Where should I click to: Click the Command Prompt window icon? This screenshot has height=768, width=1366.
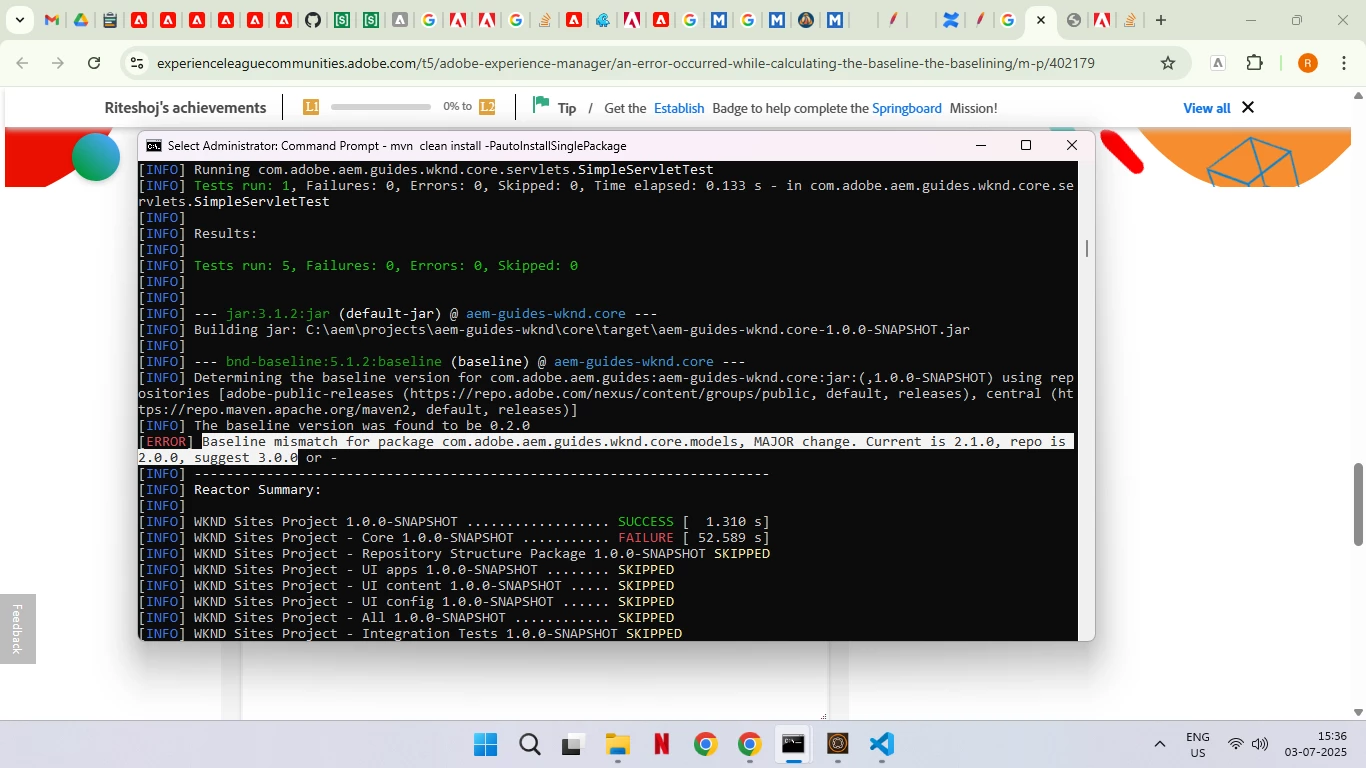tap(153, 146)
